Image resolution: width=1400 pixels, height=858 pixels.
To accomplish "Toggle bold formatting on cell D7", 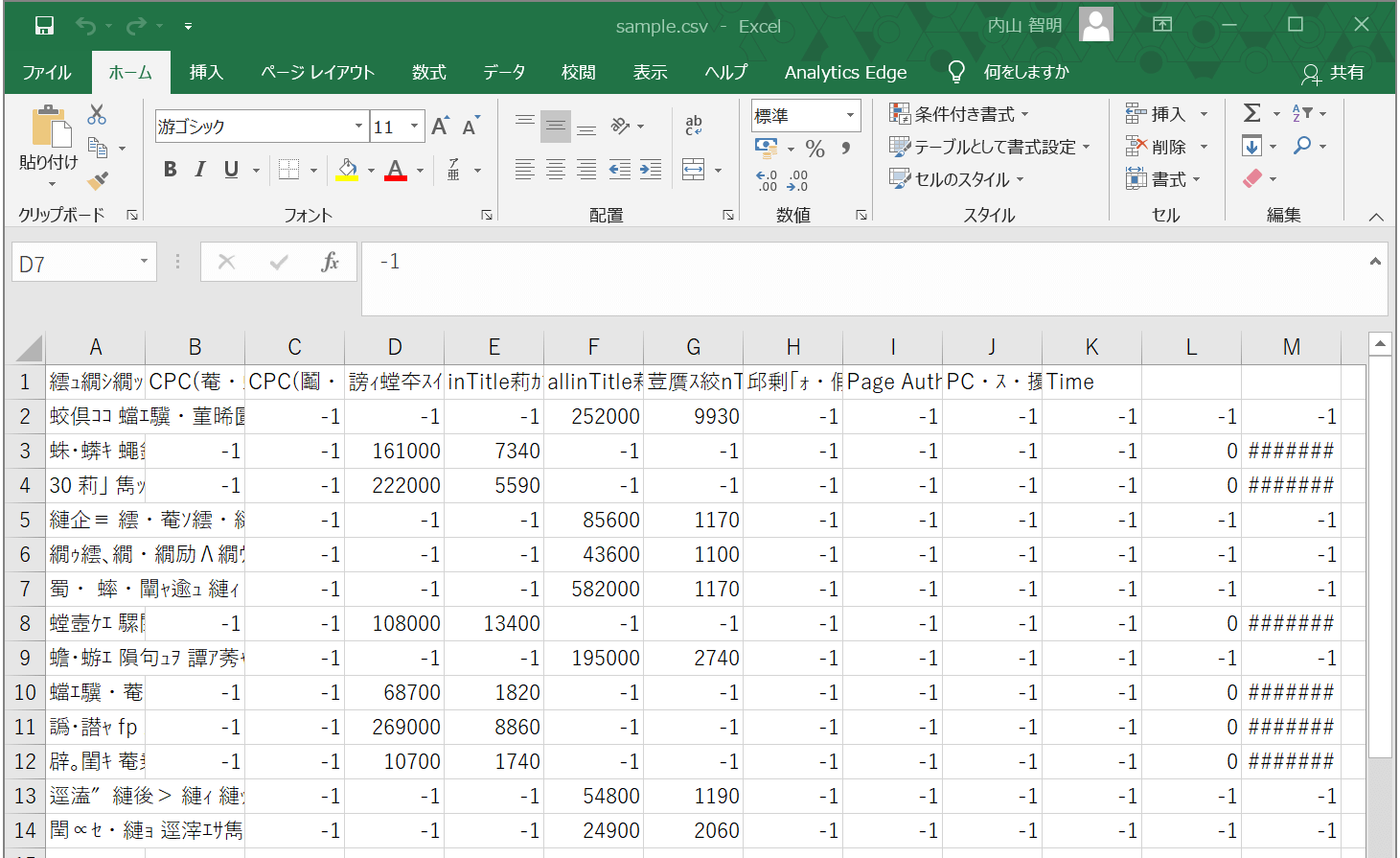I will 170,169.
